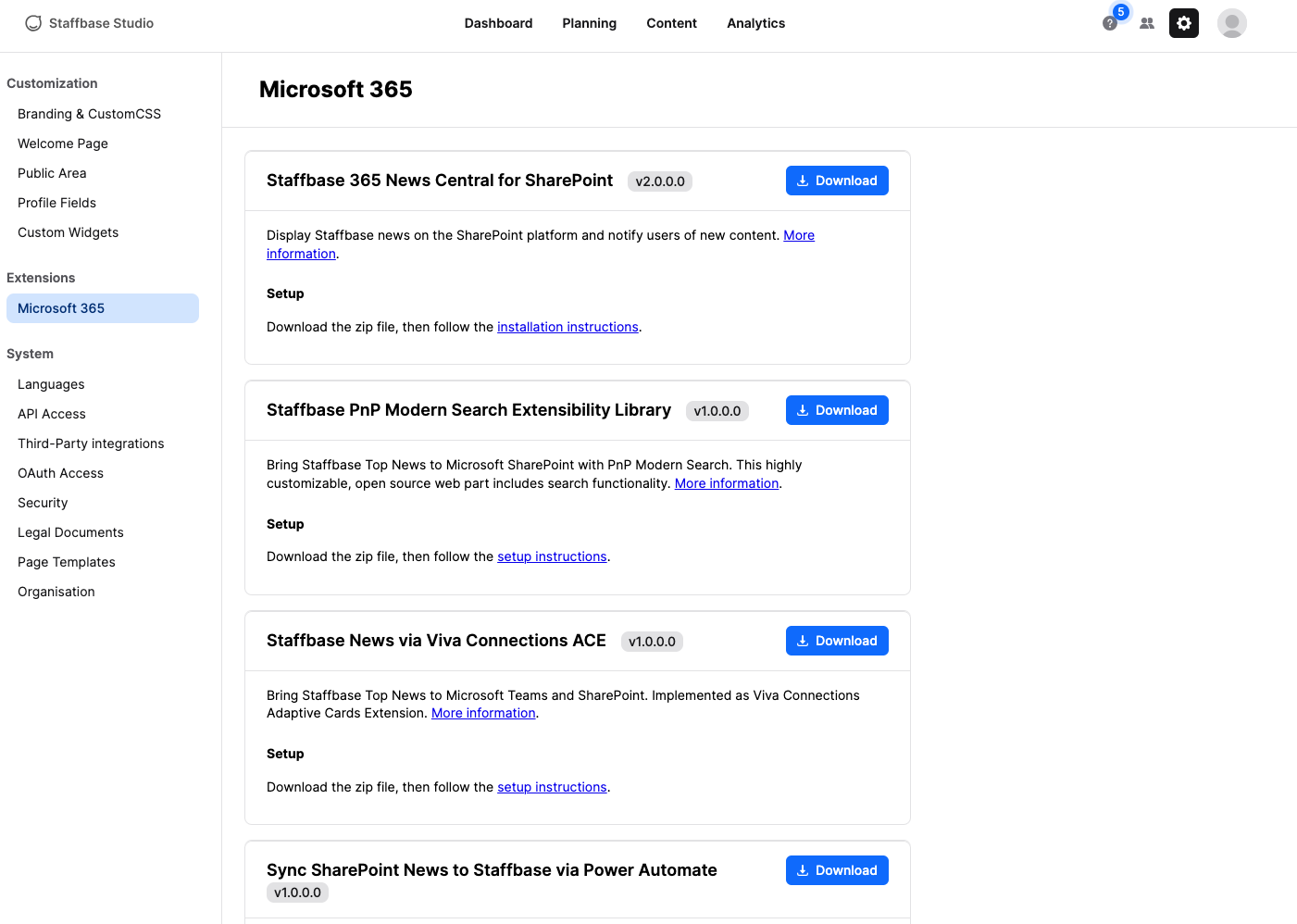This screenshot has height=924, width=1297.
Task: Click the Extensions section header
Action: (x=41, y=278)
